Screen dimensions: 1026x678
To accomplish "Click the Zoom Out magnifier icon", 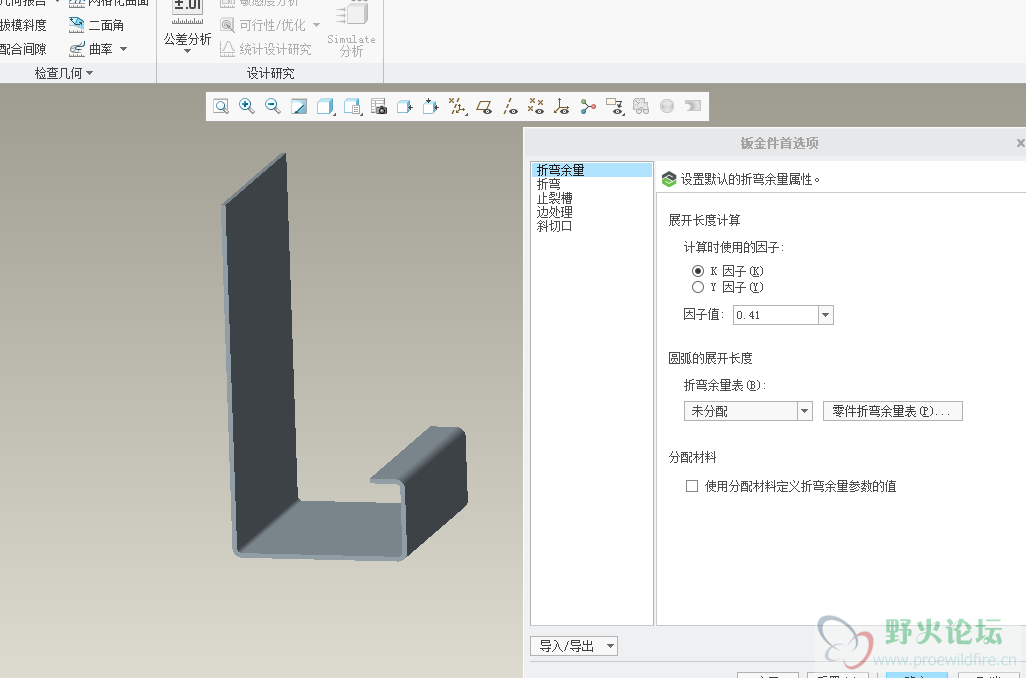I will click(273, 106).
